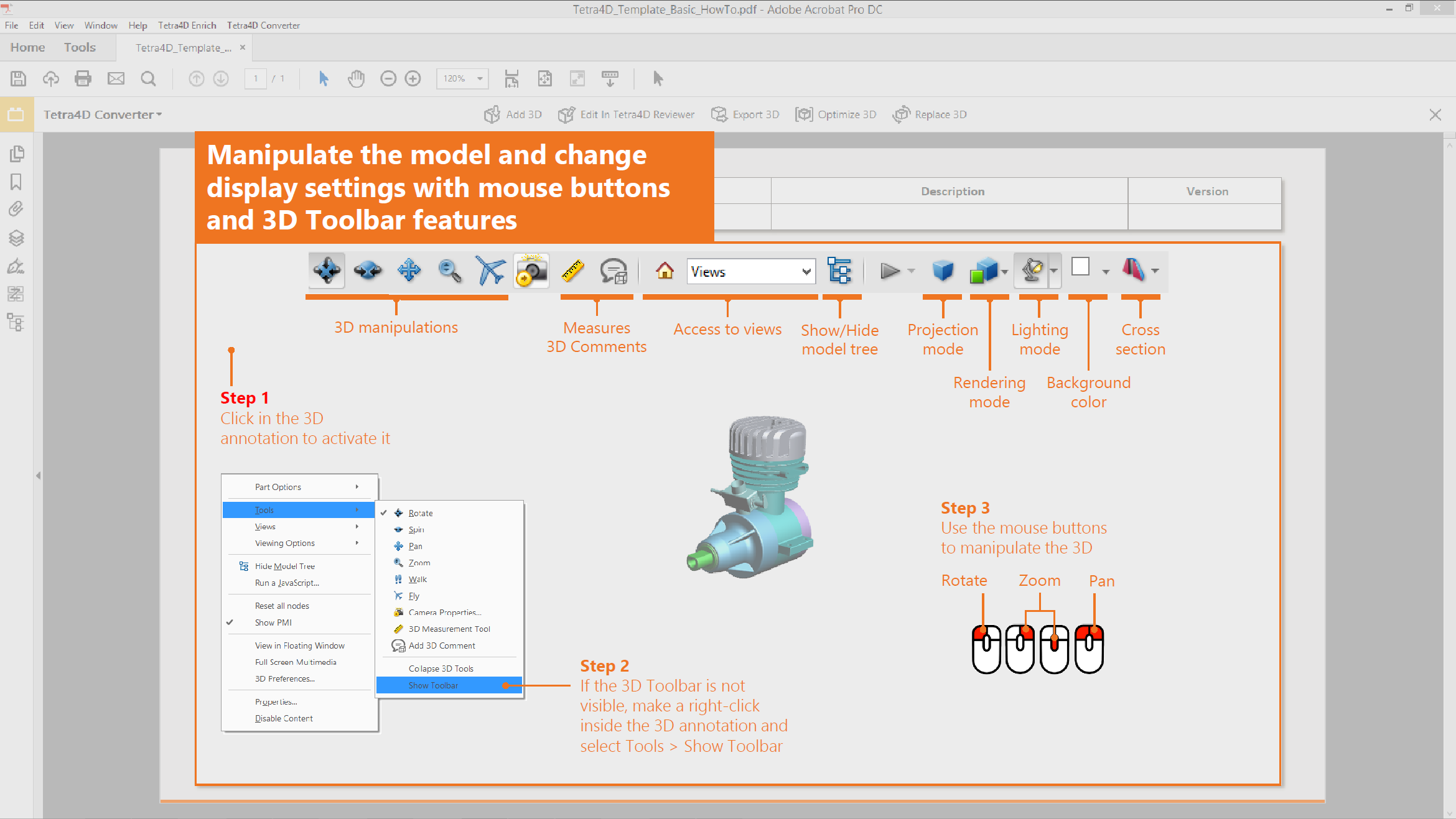Click the Spin tool in 3D toolbar
This screenshot has height=819, width=1456.
(x=368, y=271)
